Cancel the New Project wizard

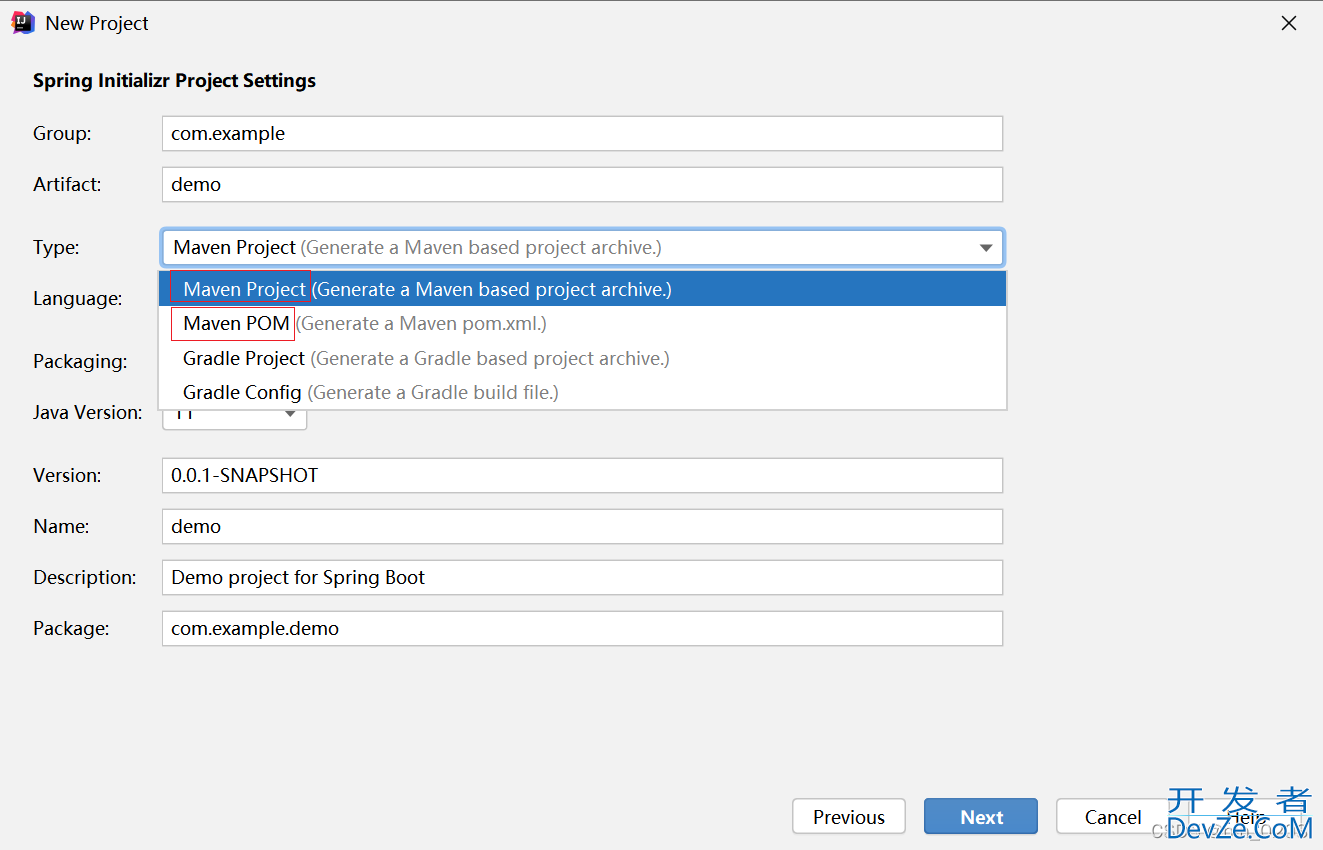click(1113, 817)
